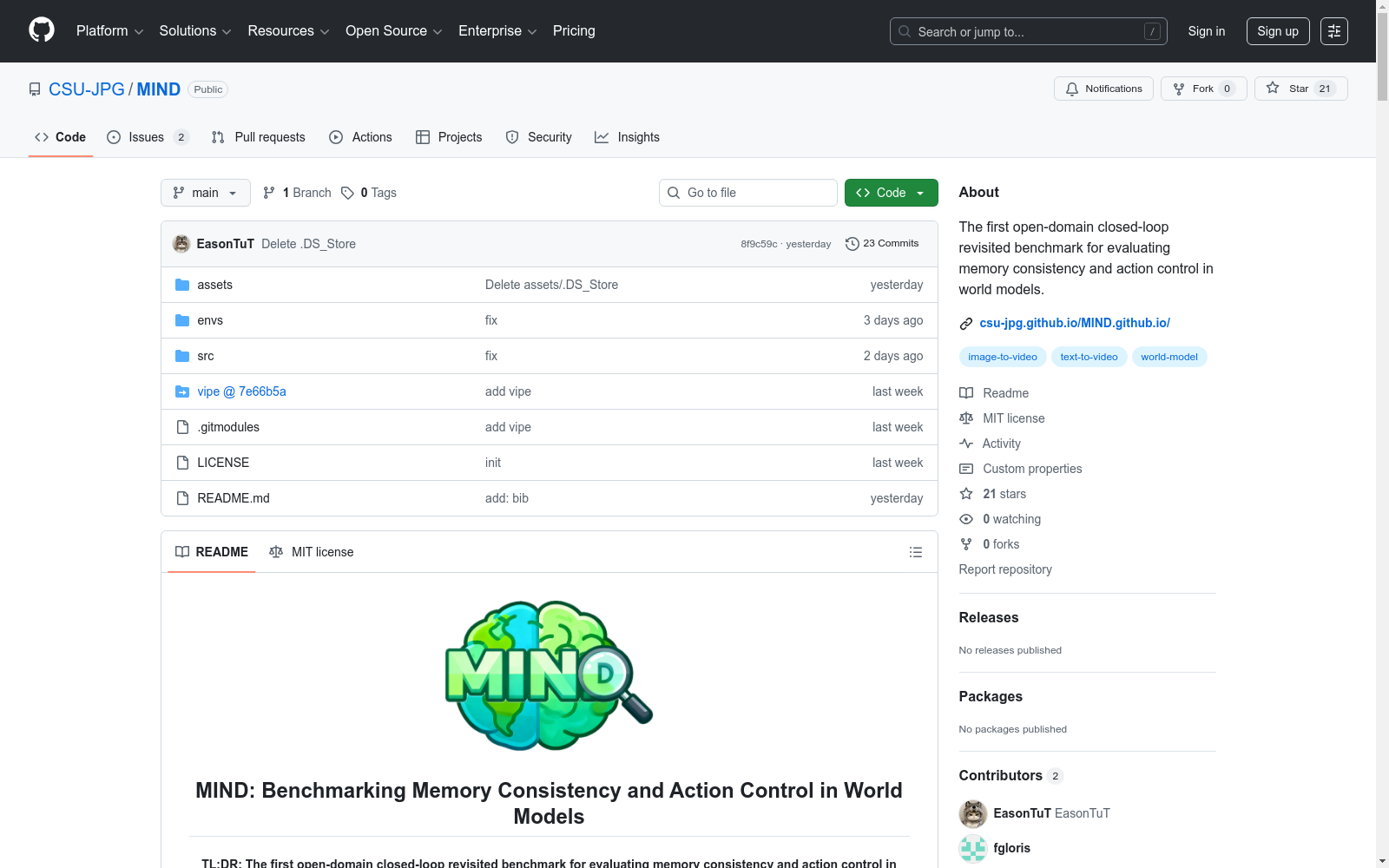Click the text-to-video topic tag
This screenshot has height=868, width=1389.
(1089, 357)
